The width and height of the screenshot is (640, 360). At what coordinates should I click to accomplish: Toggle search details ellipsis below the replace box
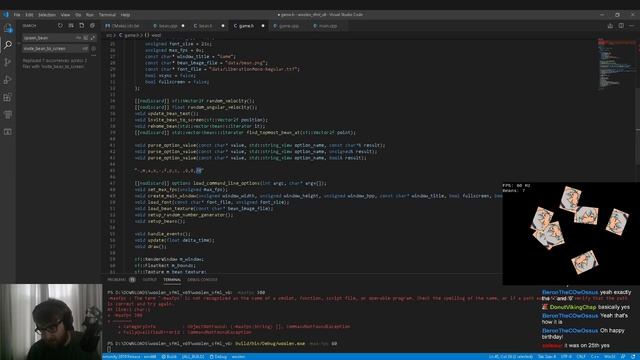coord(93,55)
